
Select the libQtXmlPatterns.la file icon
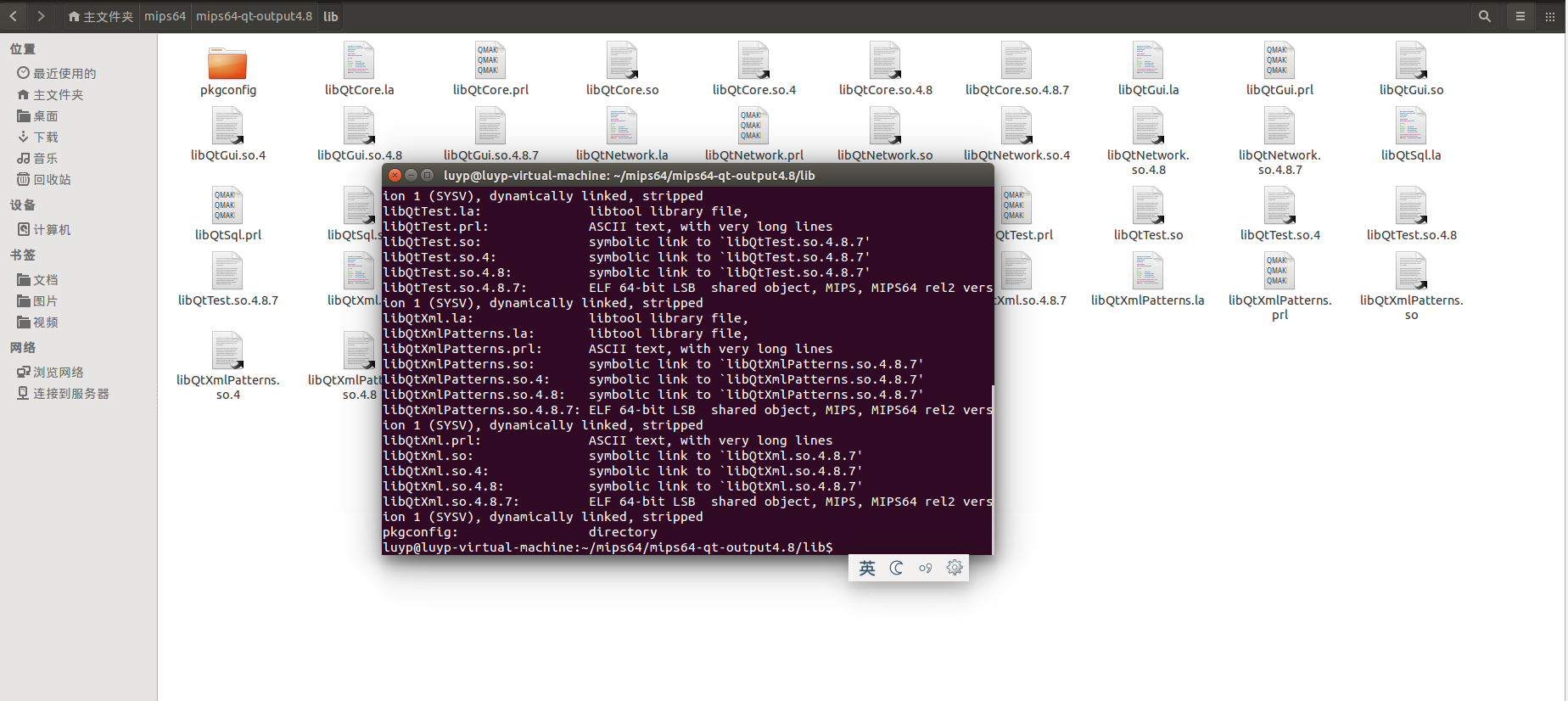1148,271
